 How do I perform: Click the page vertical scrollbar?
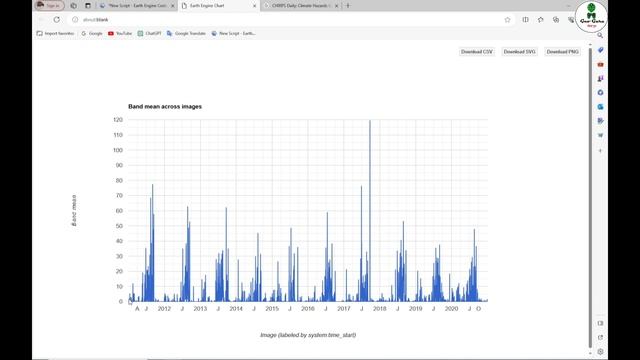pos(590,198)
